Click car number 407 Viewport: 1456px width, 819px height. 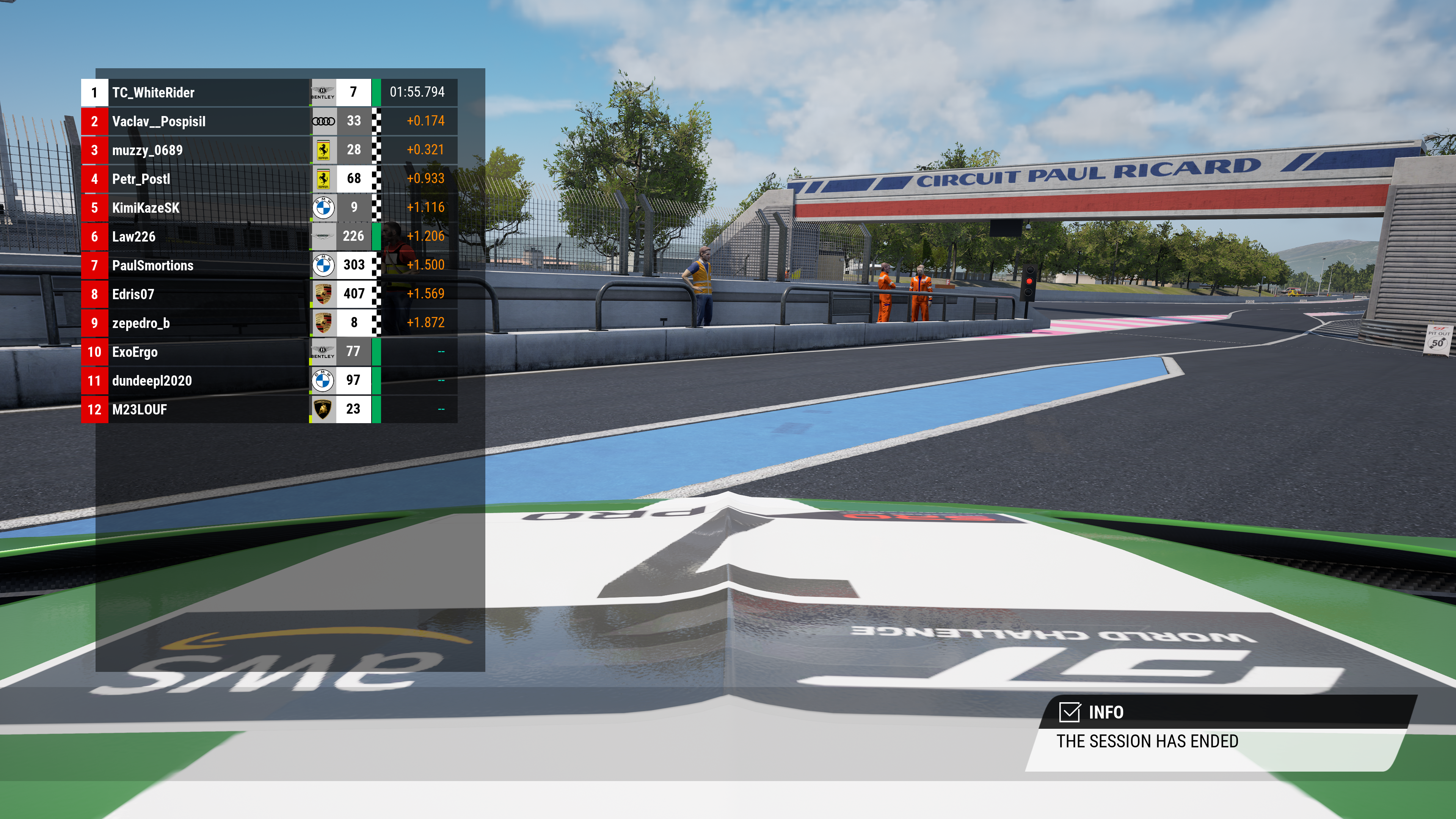pos(354,294)
